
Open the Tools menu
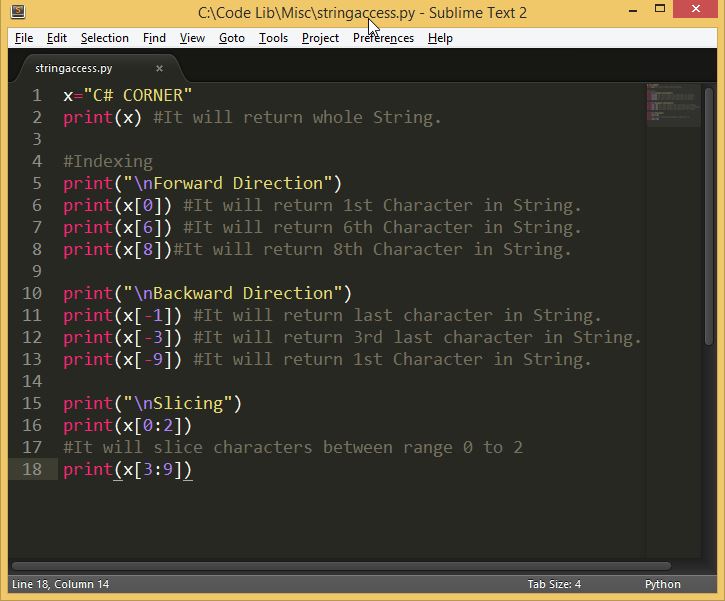tap(273, 38)
